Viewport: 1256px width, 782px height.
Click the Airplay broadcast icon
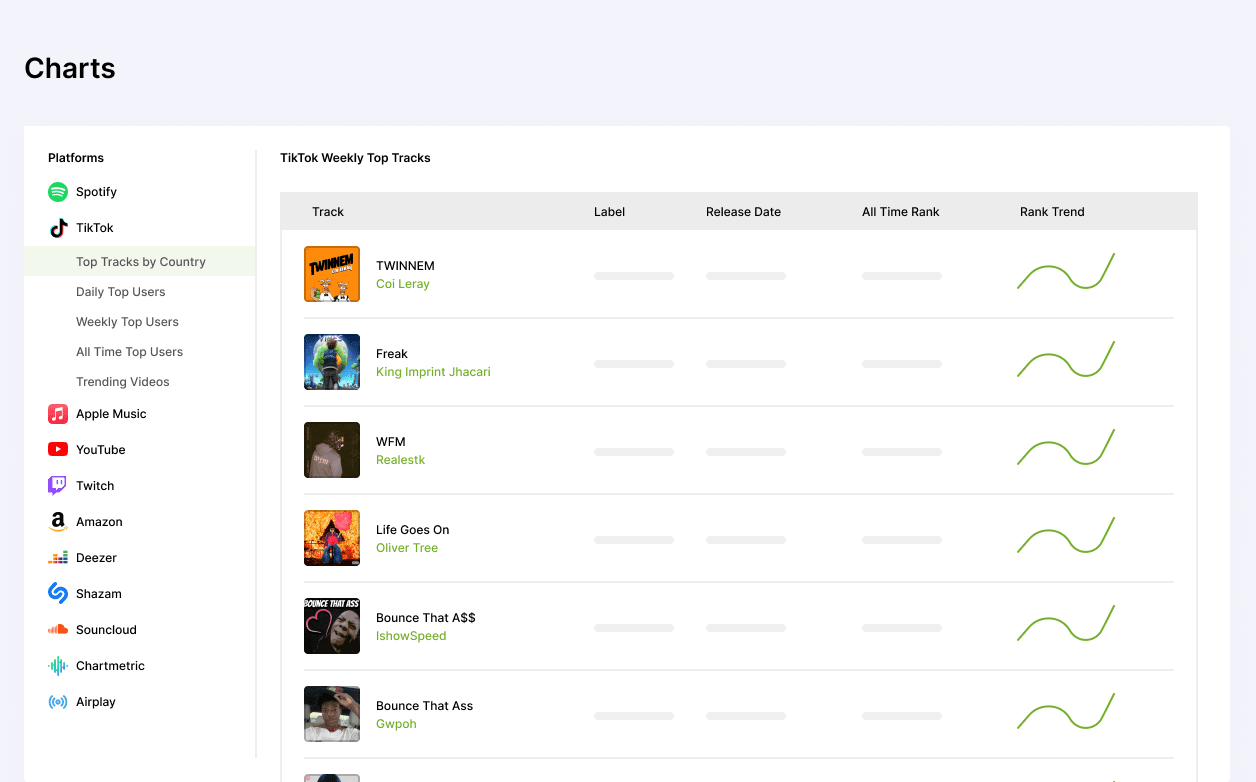[x=58, y=702]
